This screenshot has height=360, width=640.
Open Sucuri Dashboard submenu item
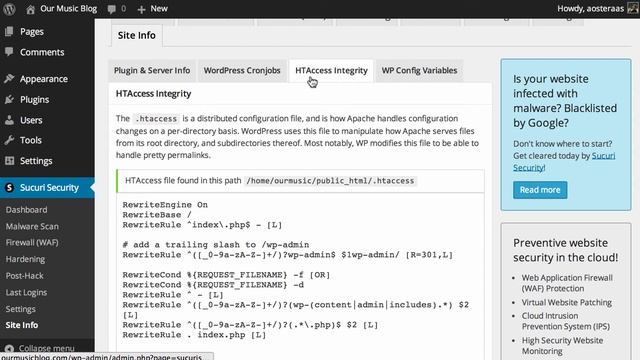pos(27,210)
